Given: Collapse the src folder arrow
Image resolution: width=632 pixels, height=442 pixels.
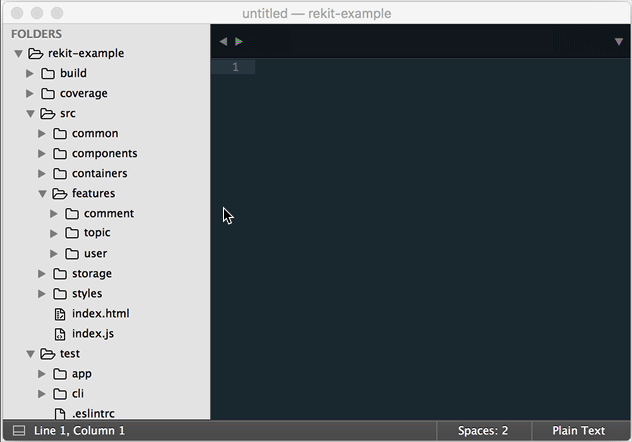Looking at the screenshot, I should tap(30, 114).
